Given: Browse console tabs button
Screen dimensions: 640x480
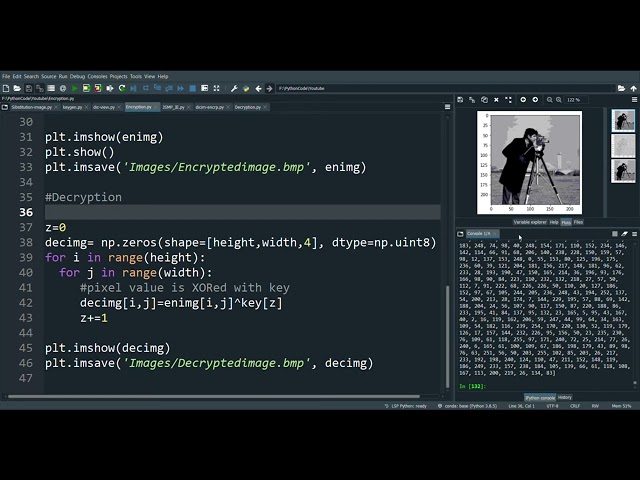Looking at the screenshot, I should click(460, 234).
